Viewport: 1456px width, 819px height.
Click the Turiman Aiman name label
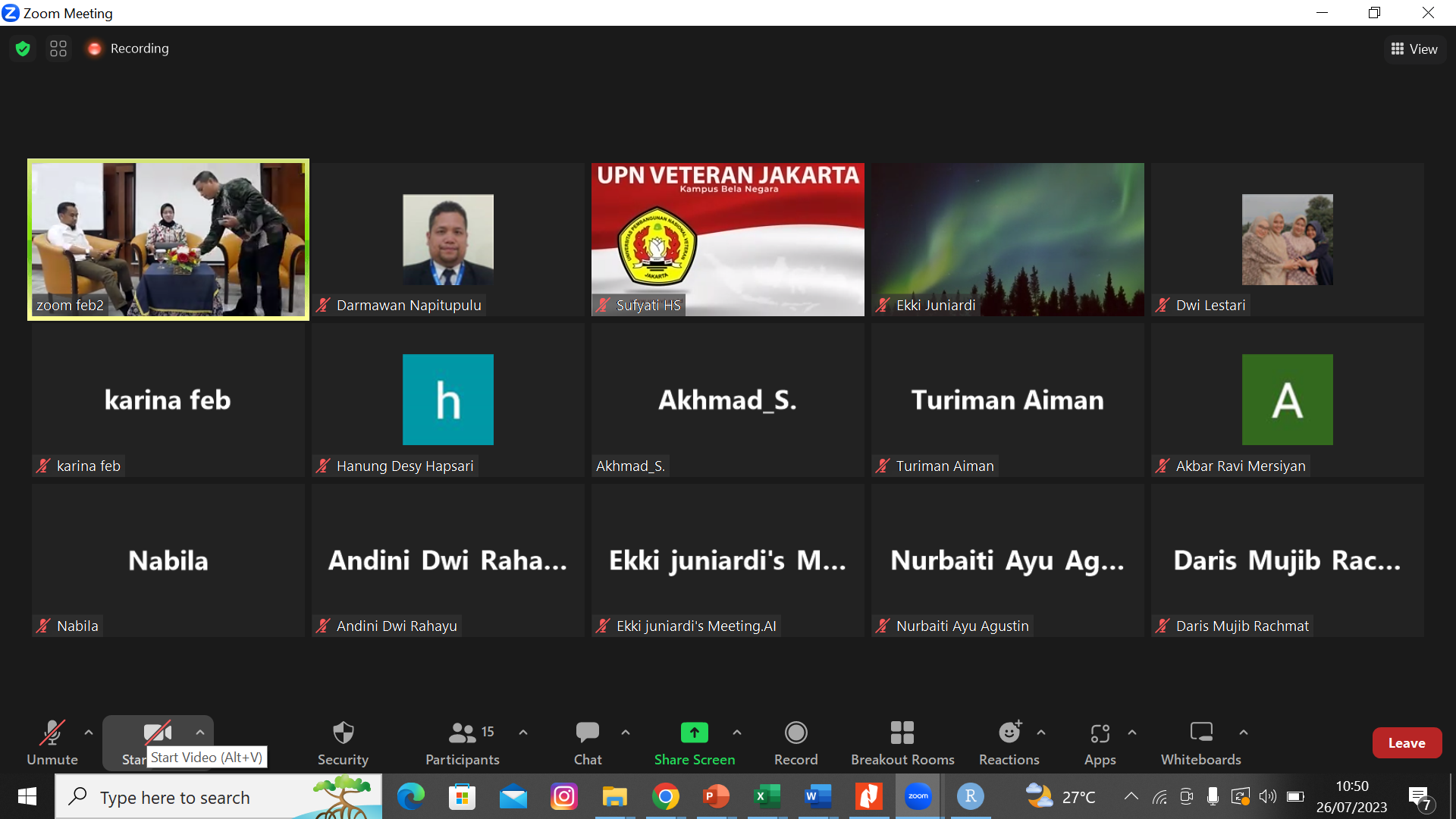point(945,466)
